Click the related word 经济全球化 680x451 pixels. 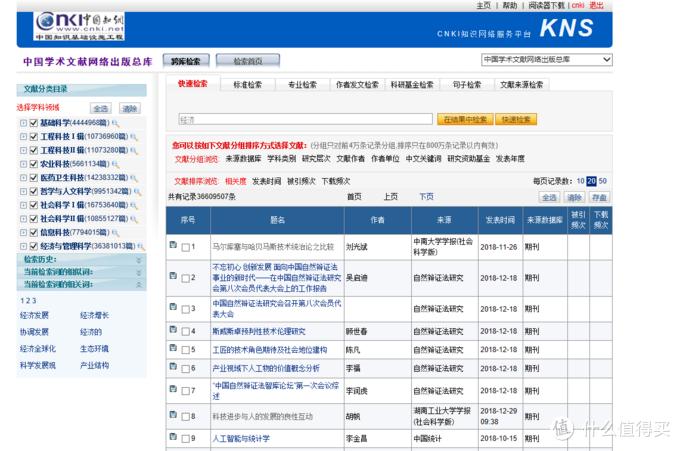tap(38, 349)
